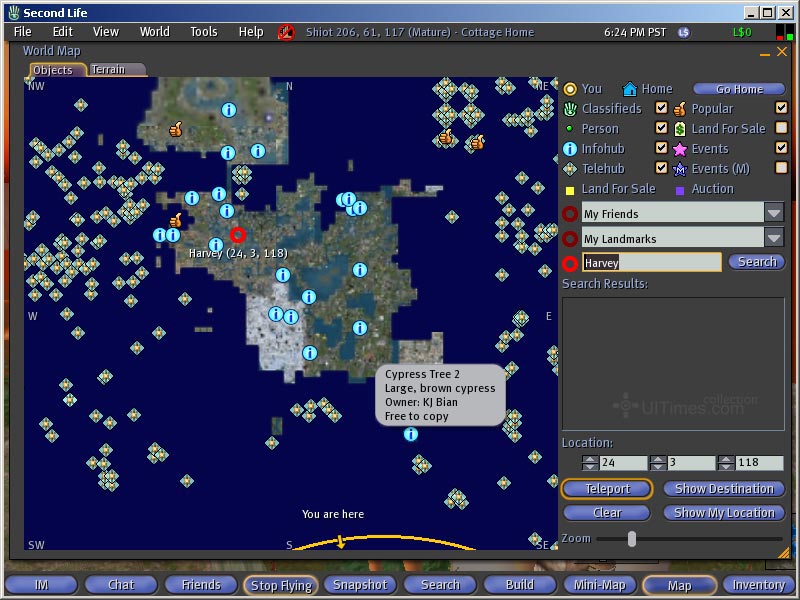Enable the Land For Sale checkbox
This screenshot has width=800, height=600.
point(781,128)
